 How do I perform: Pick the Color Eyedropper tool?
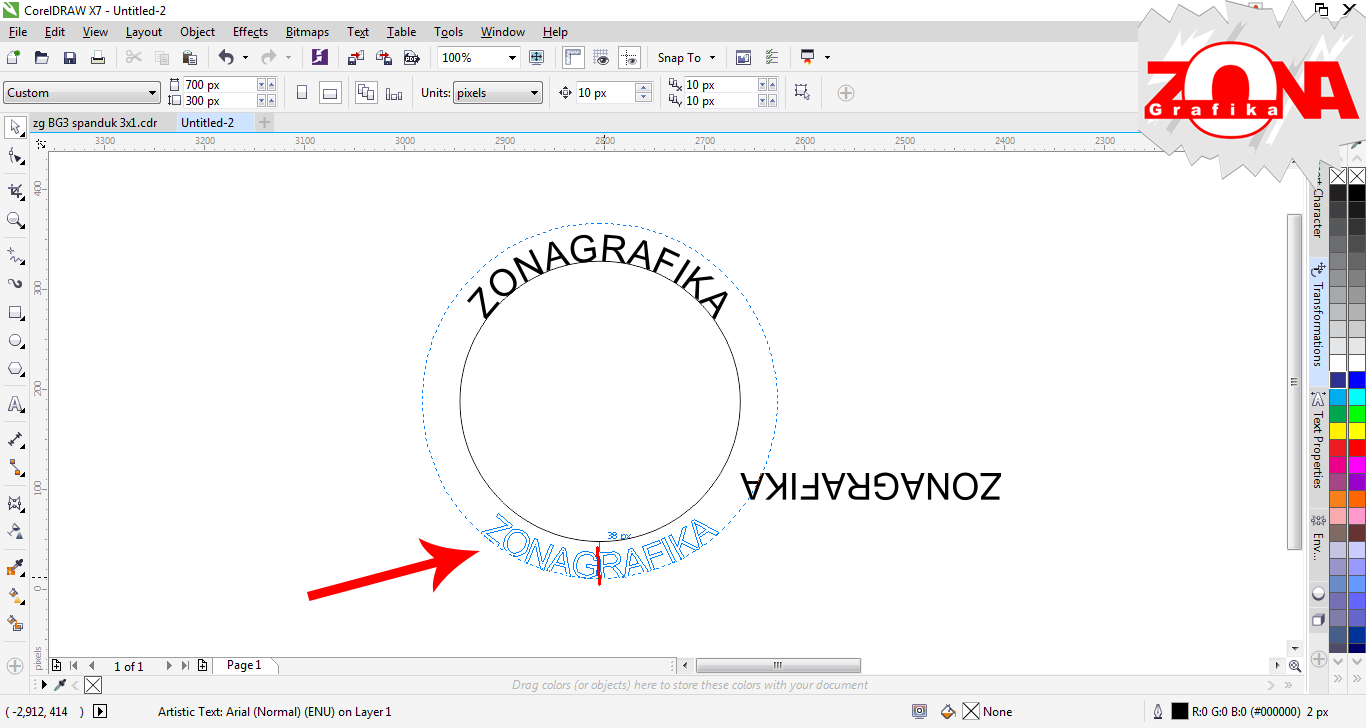pos(15,568)
